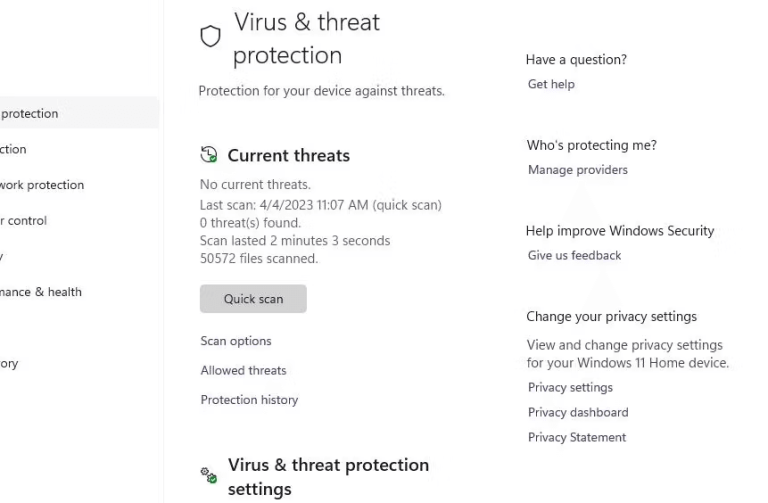Open the performance & health sidebar item
Viewport: 768px width, 503px height.
(41, 292)
